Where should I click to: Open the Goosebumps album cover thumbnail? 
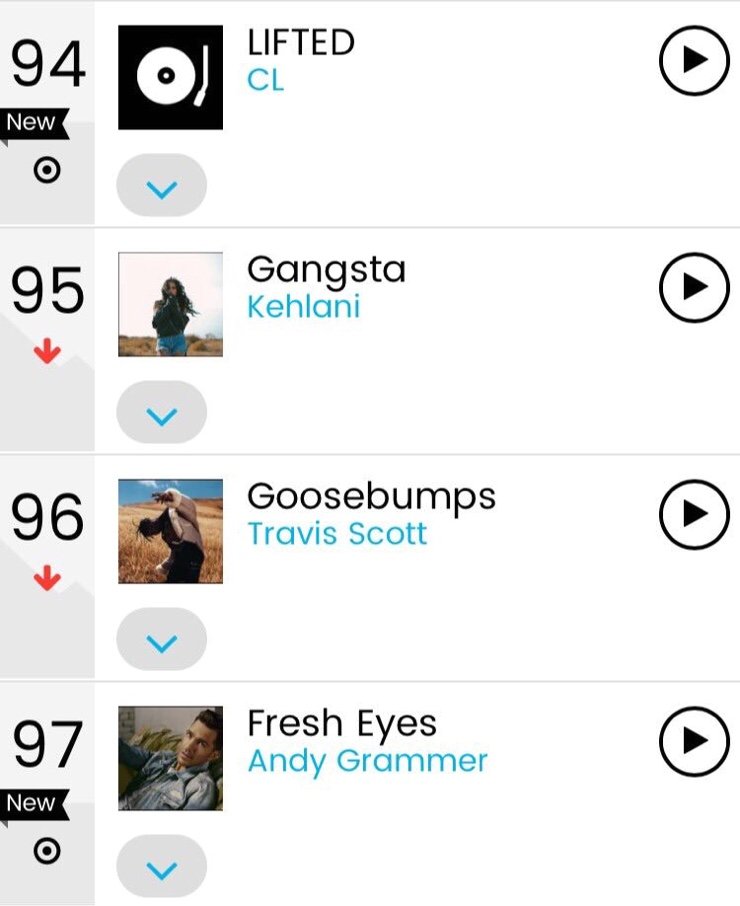tap(170, 531)
